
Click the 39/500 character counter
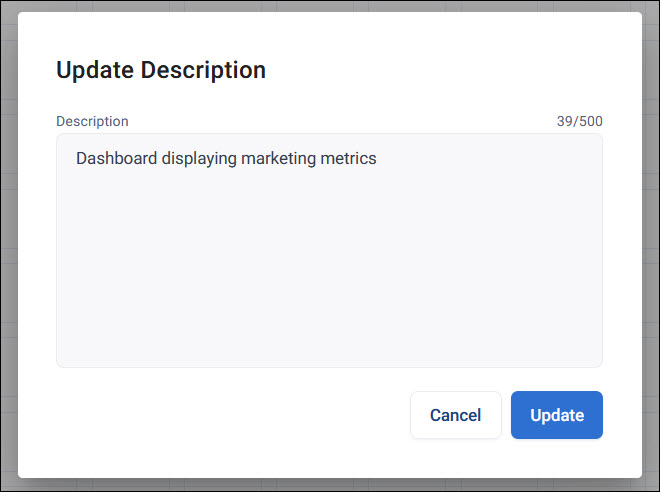point(580,121)
